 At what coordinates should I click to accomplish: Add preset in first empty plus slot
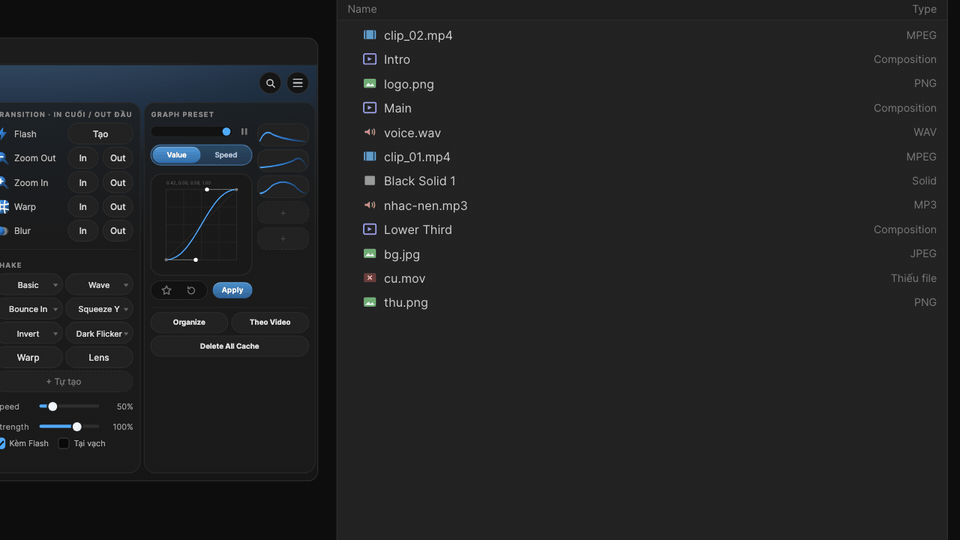point(283,213)
